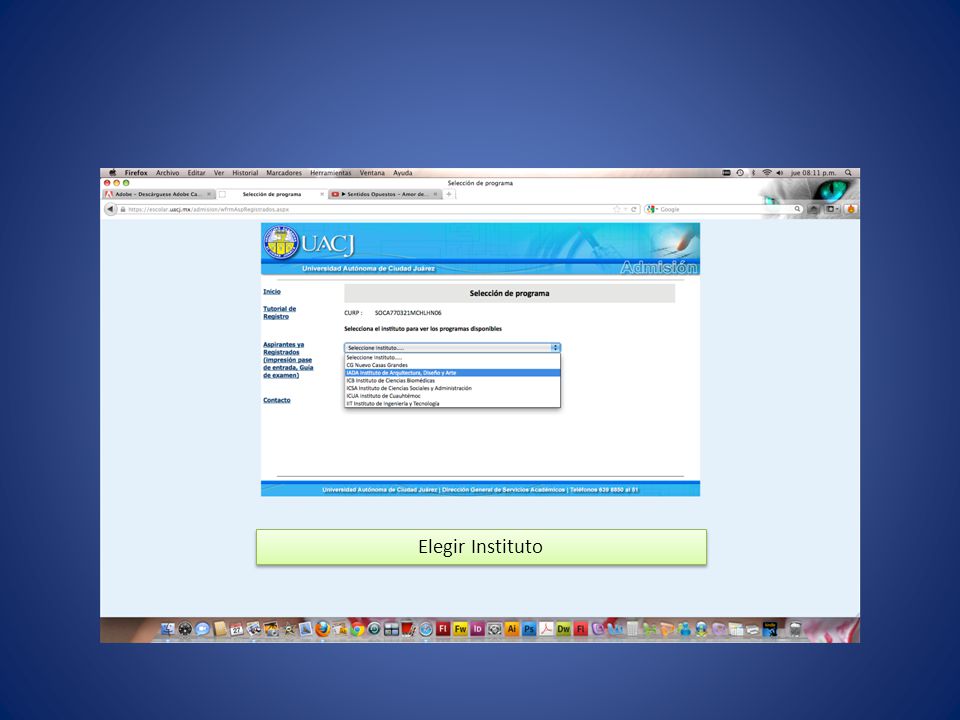The image size is (960, 720).
Task: Open Calendar from the dock
Action: [236, 629]
